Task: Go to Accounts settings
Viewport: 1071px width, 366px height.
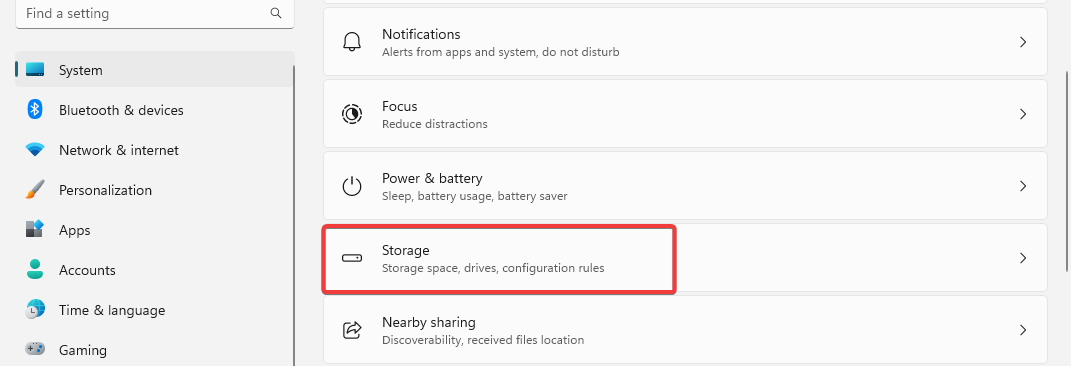Action: [x=154, y=270]
